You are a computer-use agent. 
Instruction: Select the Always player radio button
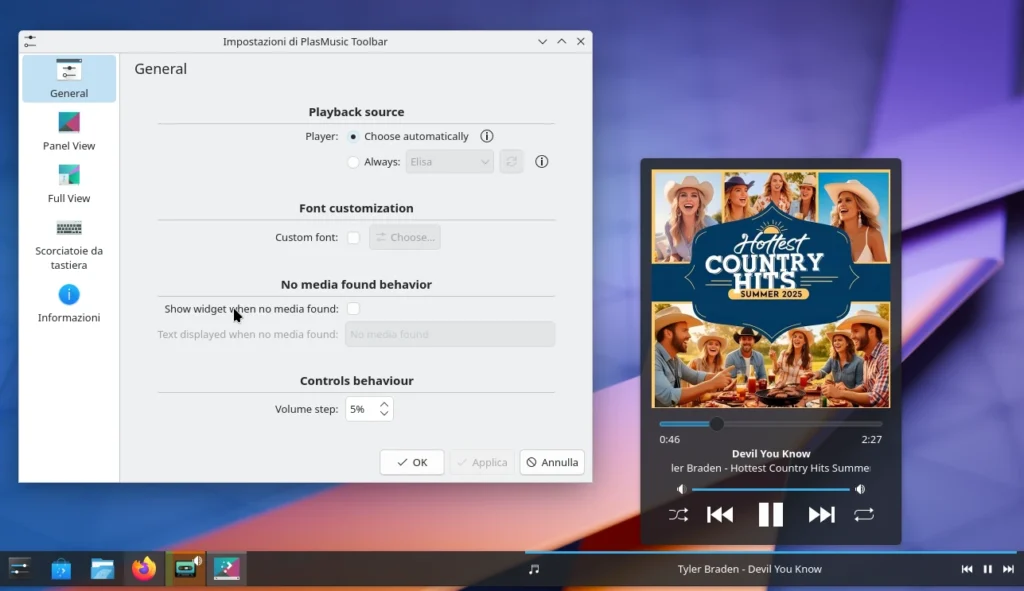(352, 161)
